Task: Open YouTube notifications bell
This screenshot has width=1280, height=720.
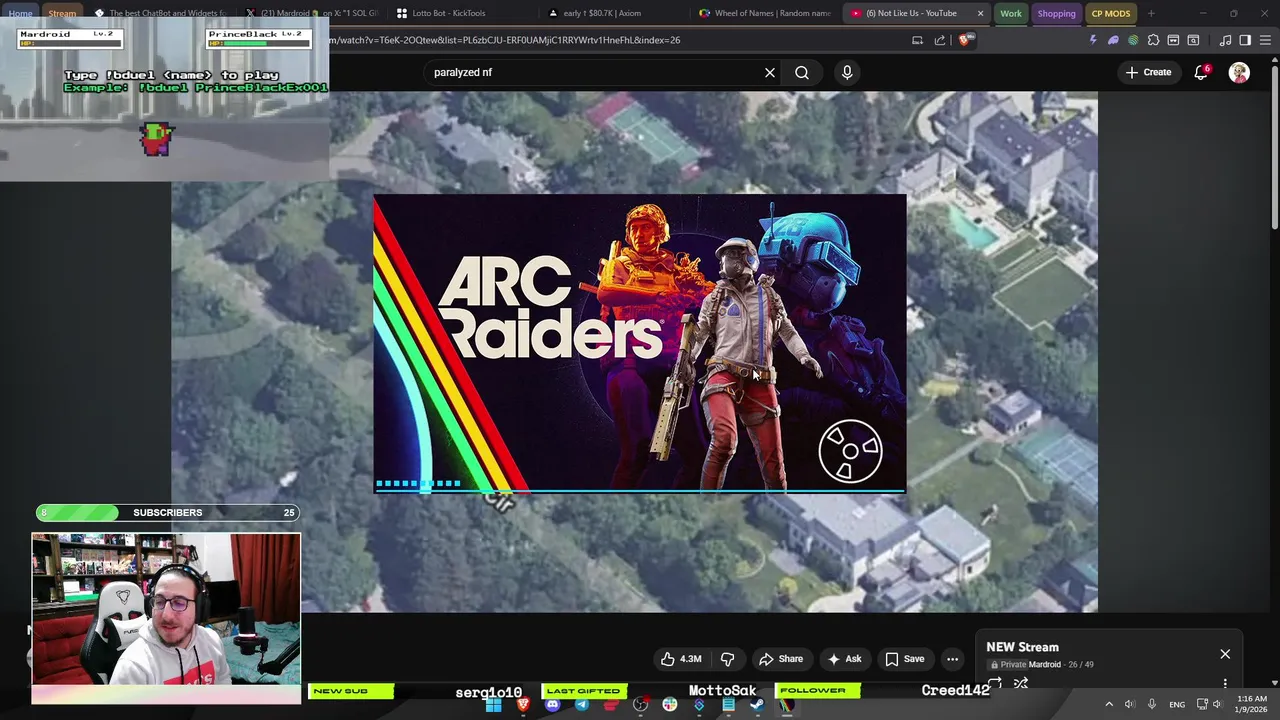Action: (1201, 72)
